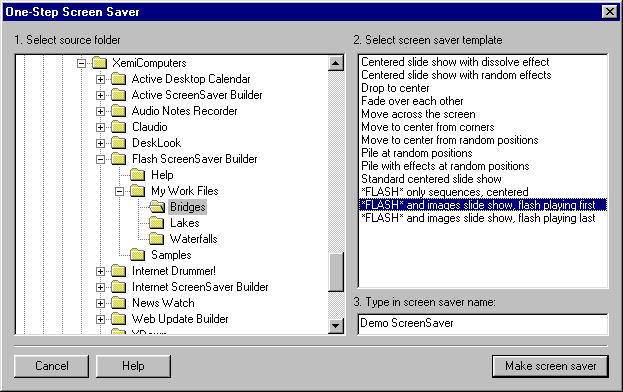Click the Internet ScreenSaver Builder folder icon
This screenshot has width=623, height=392.
tap(118, 287)
